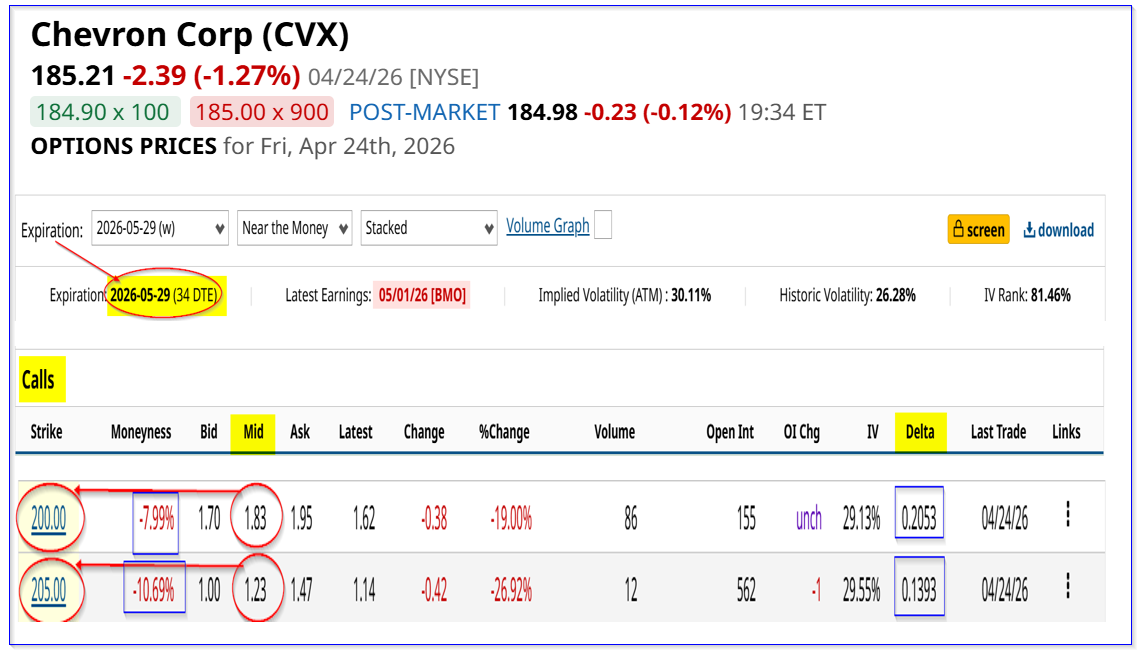Click the Volume Graph link
Image resolution: width=1138 pixels, height=651 pixels.
pyautogui.click(x=547, y=226)
